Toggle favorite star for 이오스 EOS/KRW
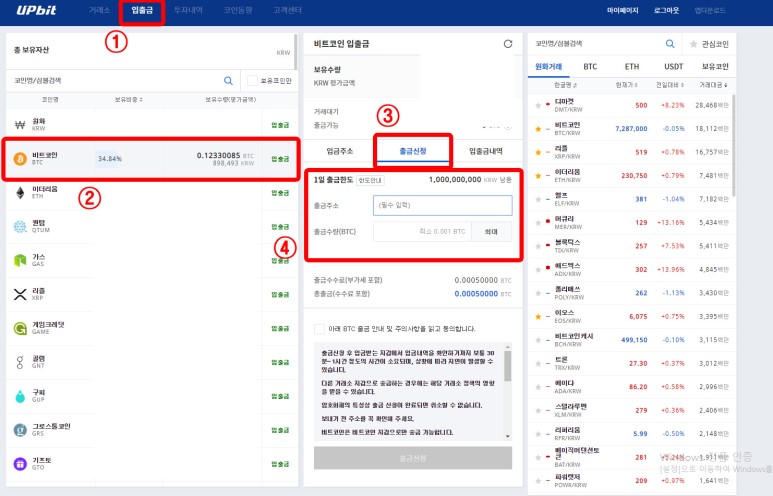 [x=538, y=317]
